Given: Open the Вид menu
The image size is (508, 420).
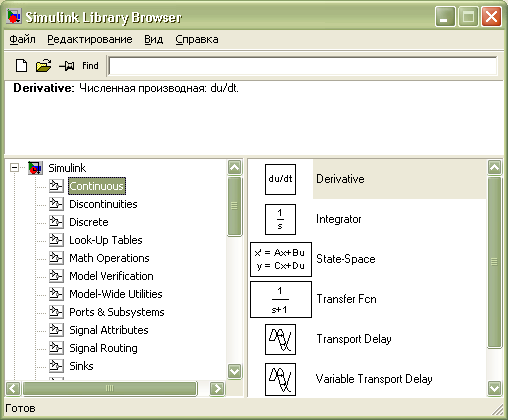Looking at the screenshot, I should click(x=154, y=39).
